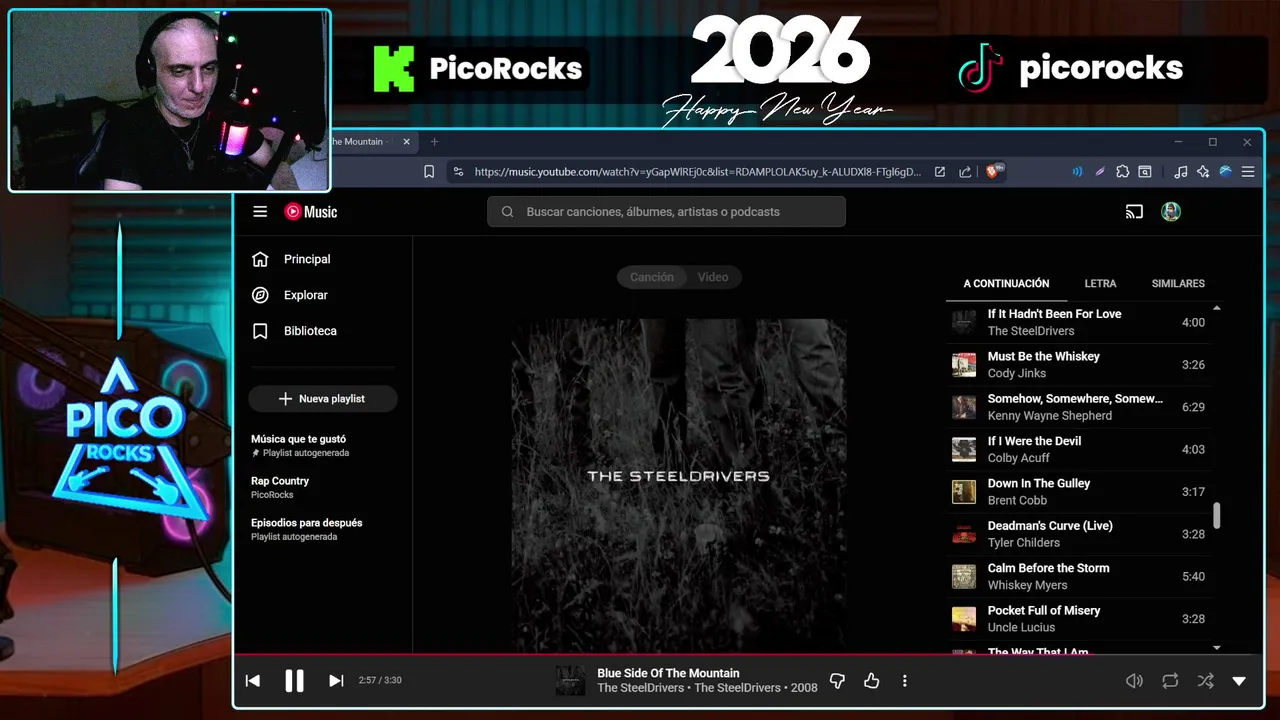Close The Mountain browser tab
Screen dimensions: 1280x720
(x=406, y=142)
